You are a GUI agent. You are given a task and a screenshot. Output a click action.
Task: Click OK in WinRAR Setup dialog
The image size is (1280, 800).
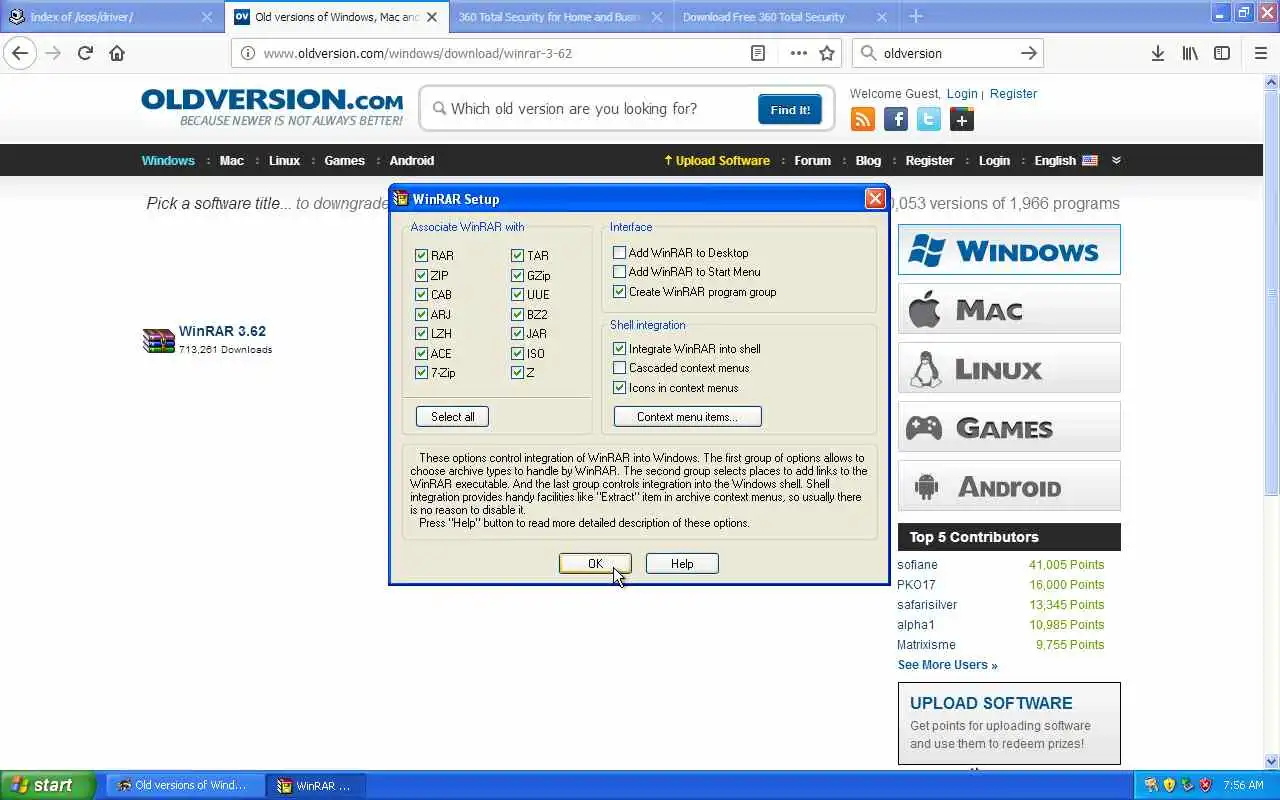595,564
